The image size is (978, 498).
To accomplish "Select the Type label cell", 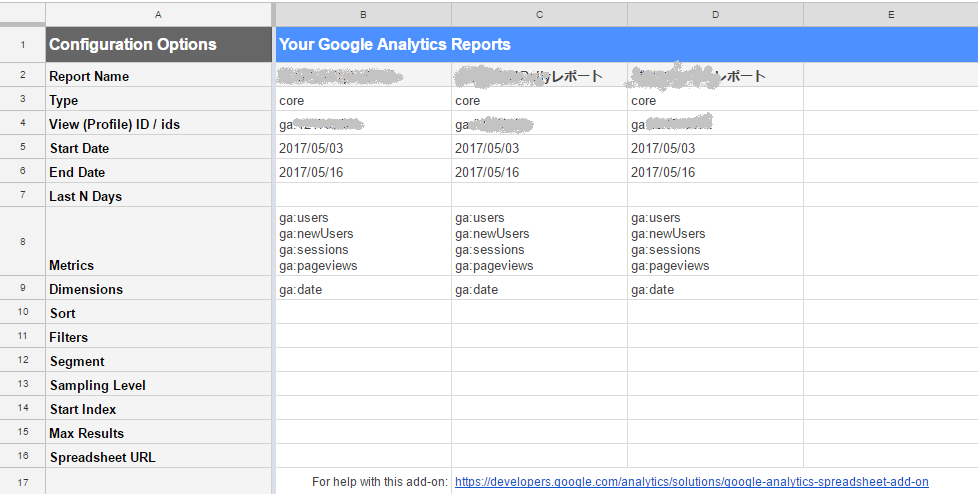I will [158, 100].
